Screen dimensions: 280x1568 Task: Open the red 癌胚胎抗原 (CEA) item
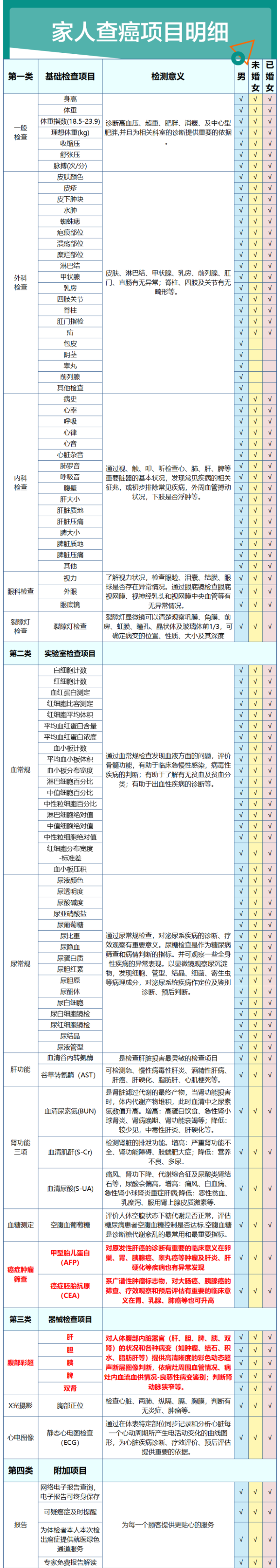(x=70, y=1291)
